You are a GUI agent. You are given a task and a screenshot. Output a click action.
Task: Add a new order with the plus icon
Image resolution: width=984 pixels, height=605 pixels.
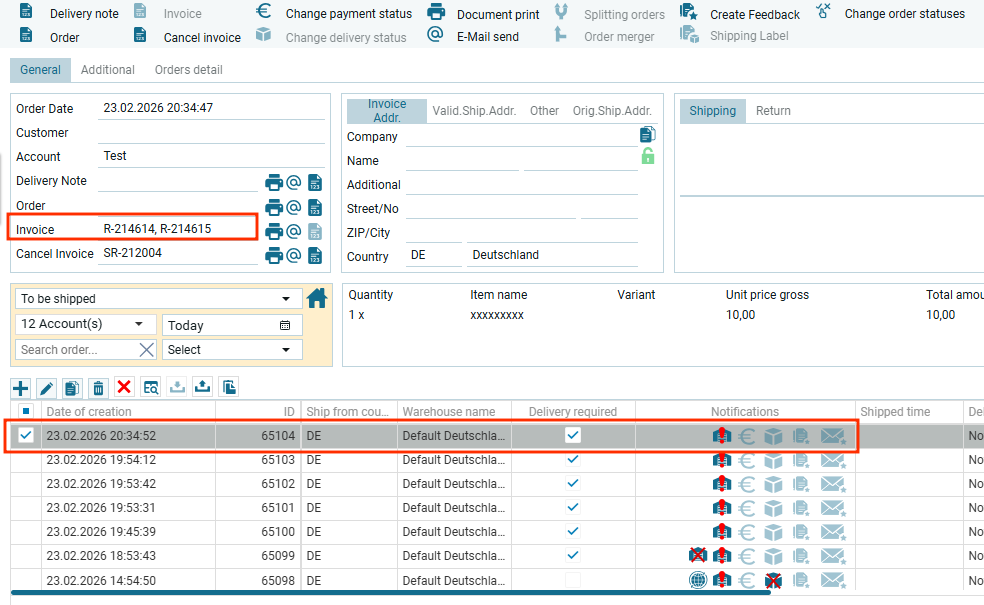coord(20,388)
